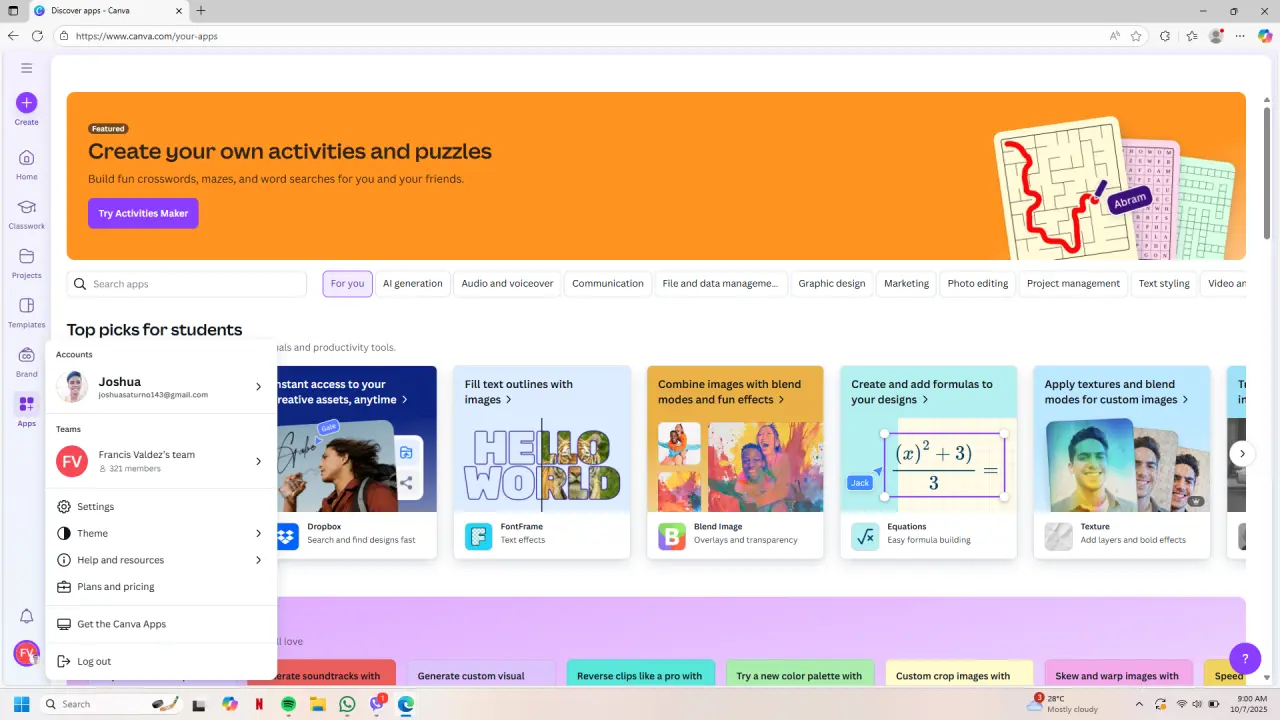Expand the Help and resources submenu

[x=161, y=560]
